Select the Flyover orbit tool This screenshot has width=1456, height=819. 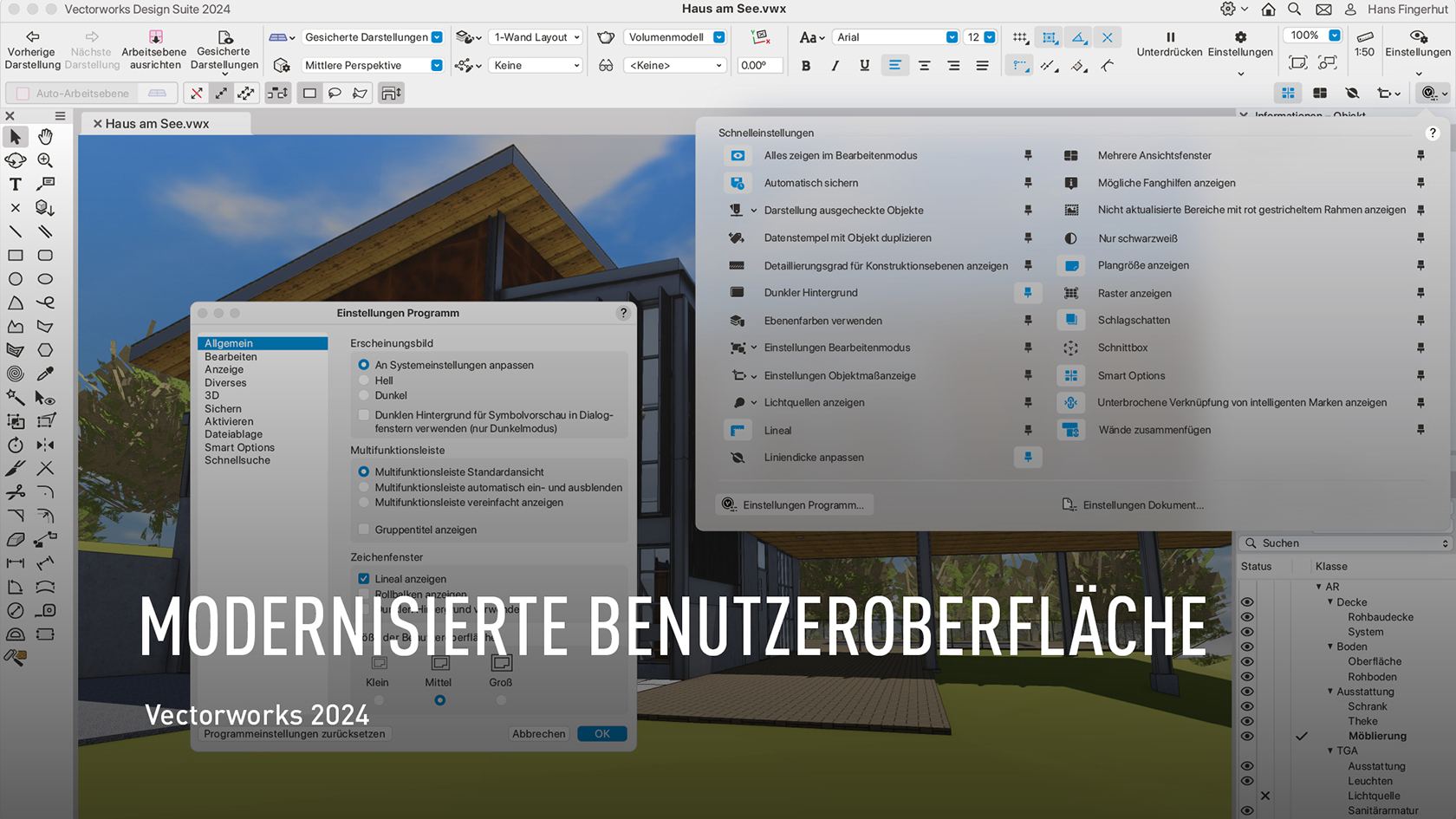click(x=16, y=160)
